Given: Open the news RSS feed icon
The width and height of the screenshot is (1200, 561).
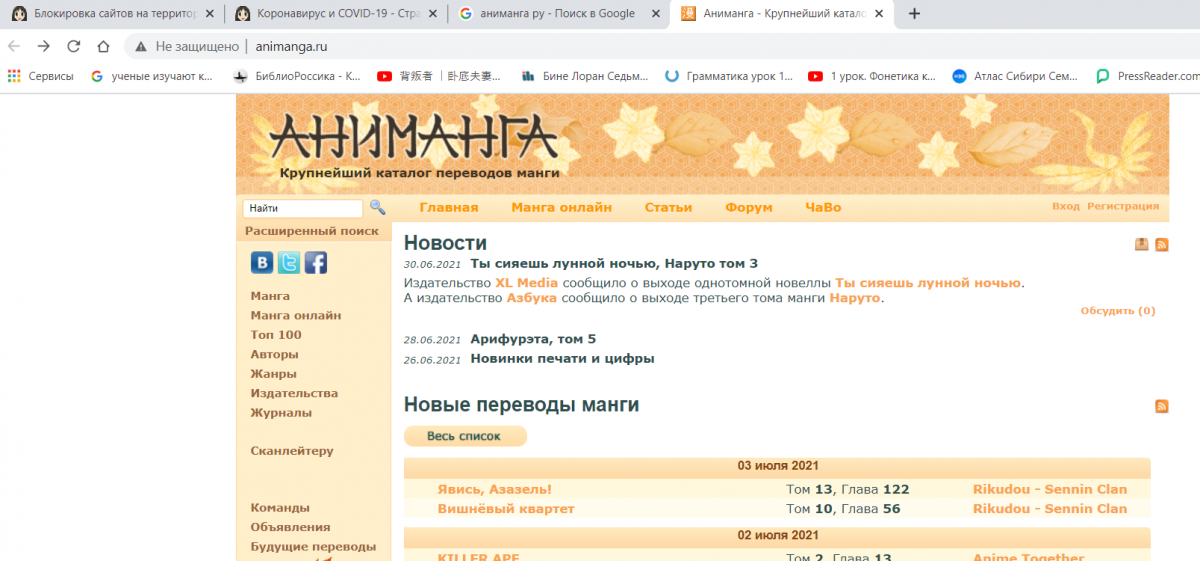Looking at the screenshot, I should (1161, 244).
